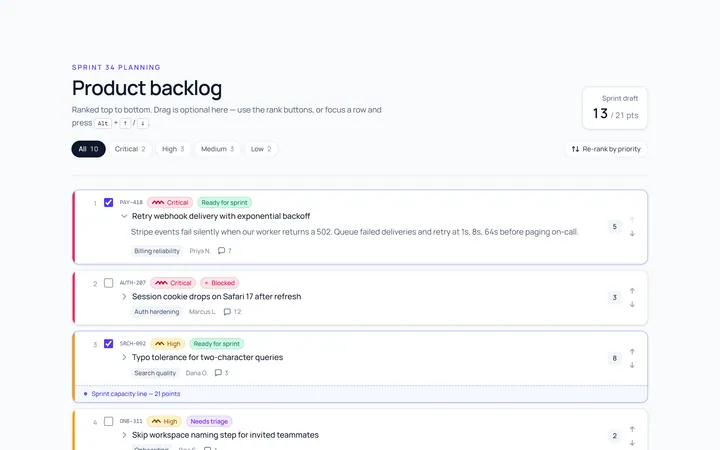720x450 pixels.
Task: Expand the Typo tolerance item details
Action: (124, 357)
